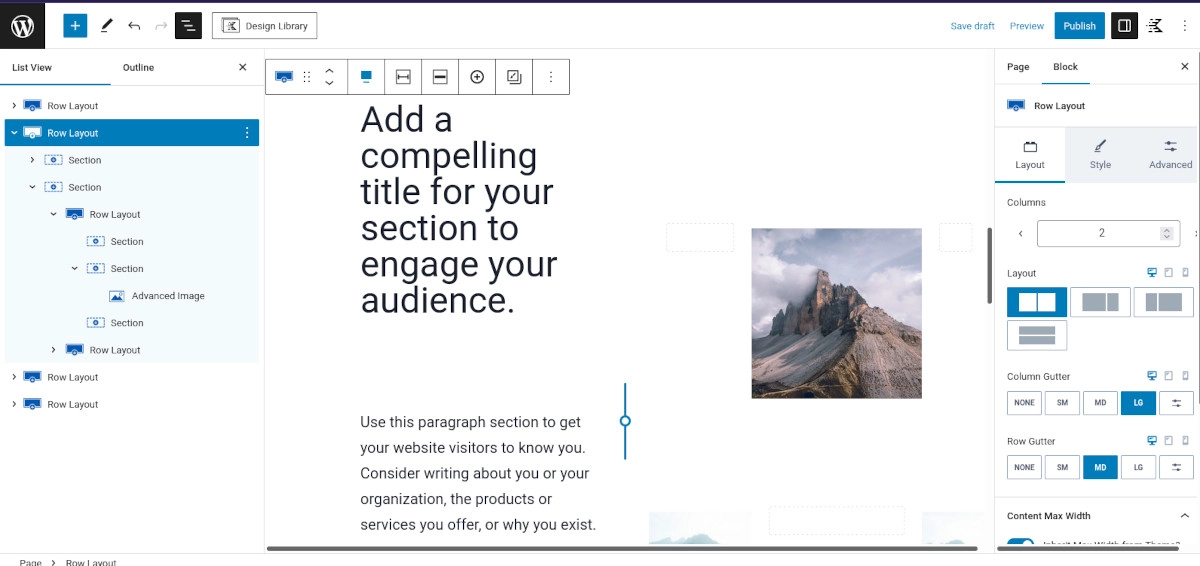Expand the first Section under the highlighted Row Layout

(33, 160)
